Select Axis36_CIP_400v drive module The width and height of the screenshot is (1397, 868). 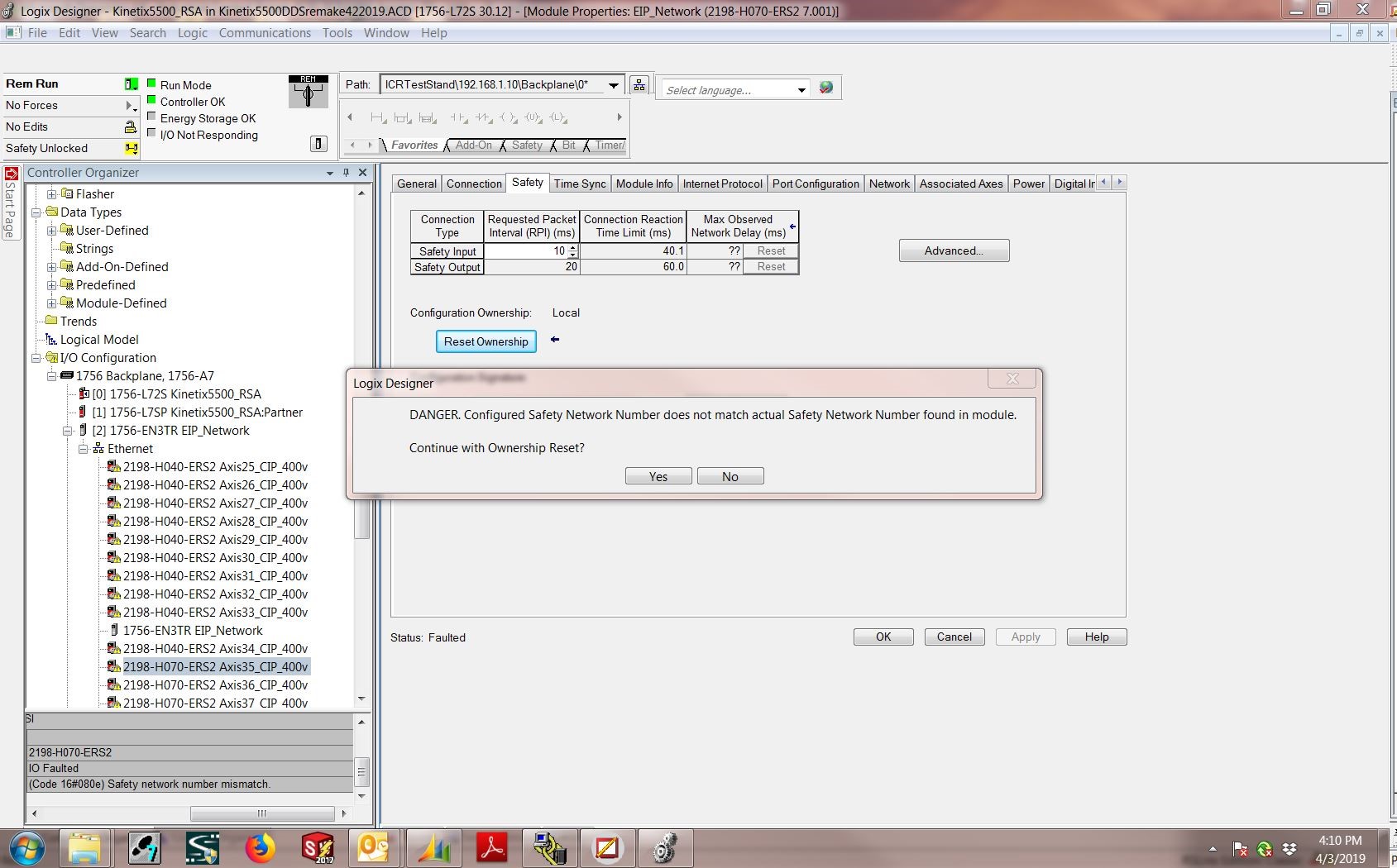[215, 685]
